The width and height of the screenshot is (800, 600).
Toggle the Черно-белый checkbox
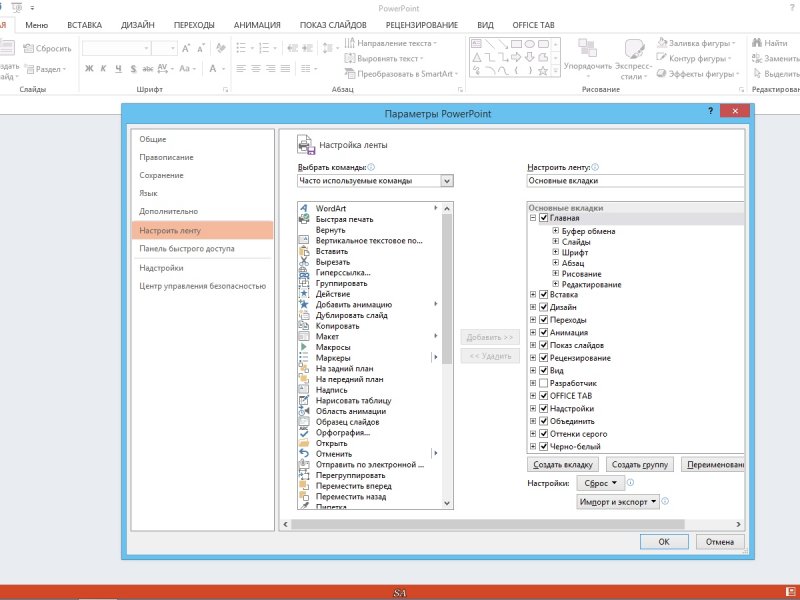point(544,446)
